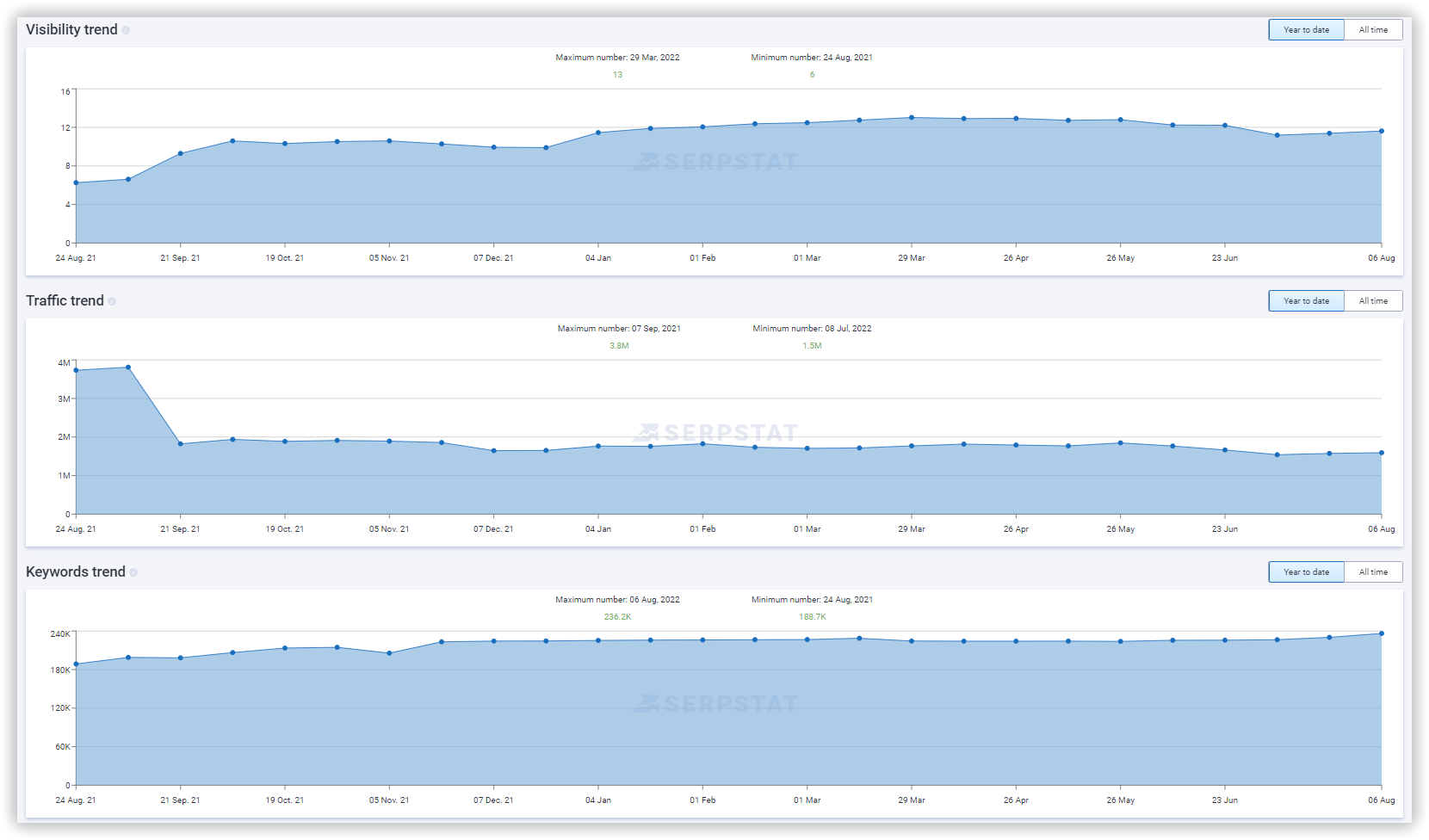1429x840 pixels.
Task: Click Keywords minimum value 188.7K
Action: (812, 617)
